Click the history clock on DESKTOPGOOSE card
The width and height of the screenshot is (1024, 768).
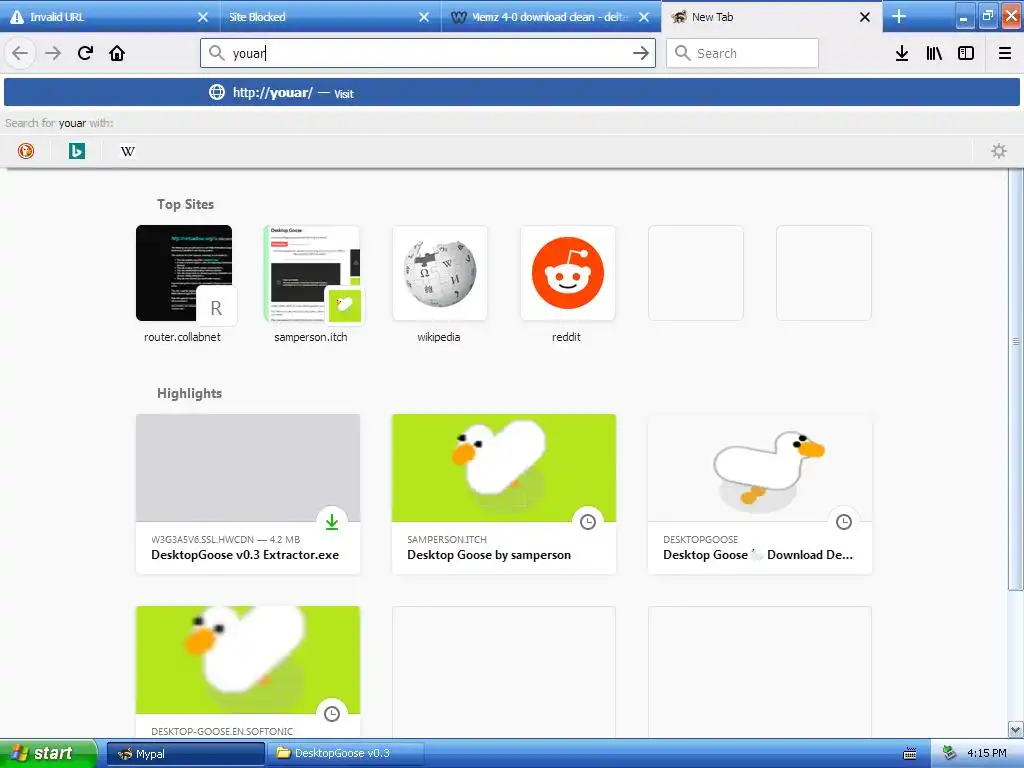tap(844, 522)
